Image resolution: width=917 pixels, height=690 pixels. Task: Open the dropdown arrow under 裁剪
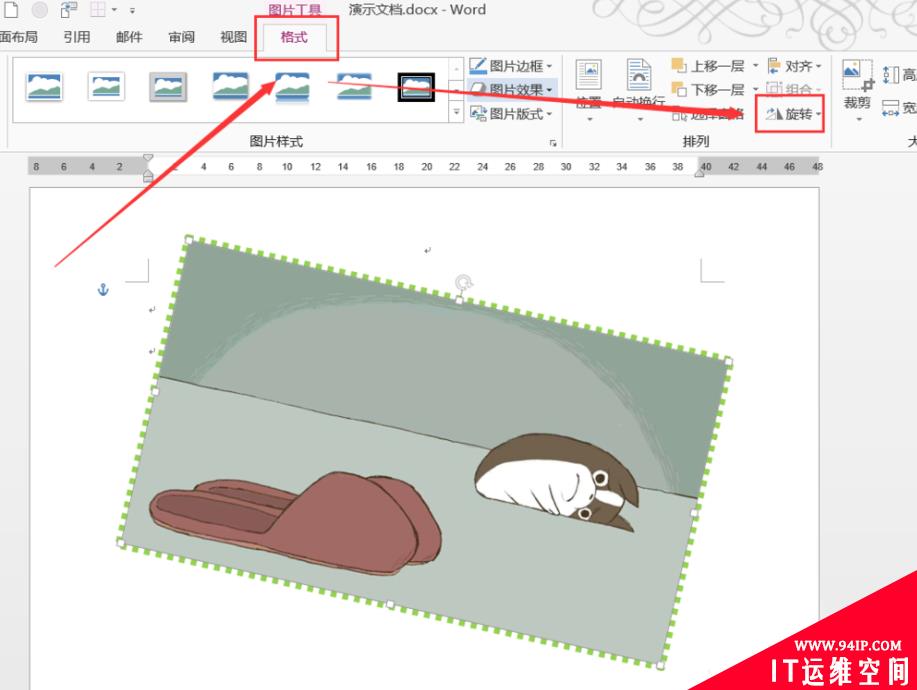point(859,119)
